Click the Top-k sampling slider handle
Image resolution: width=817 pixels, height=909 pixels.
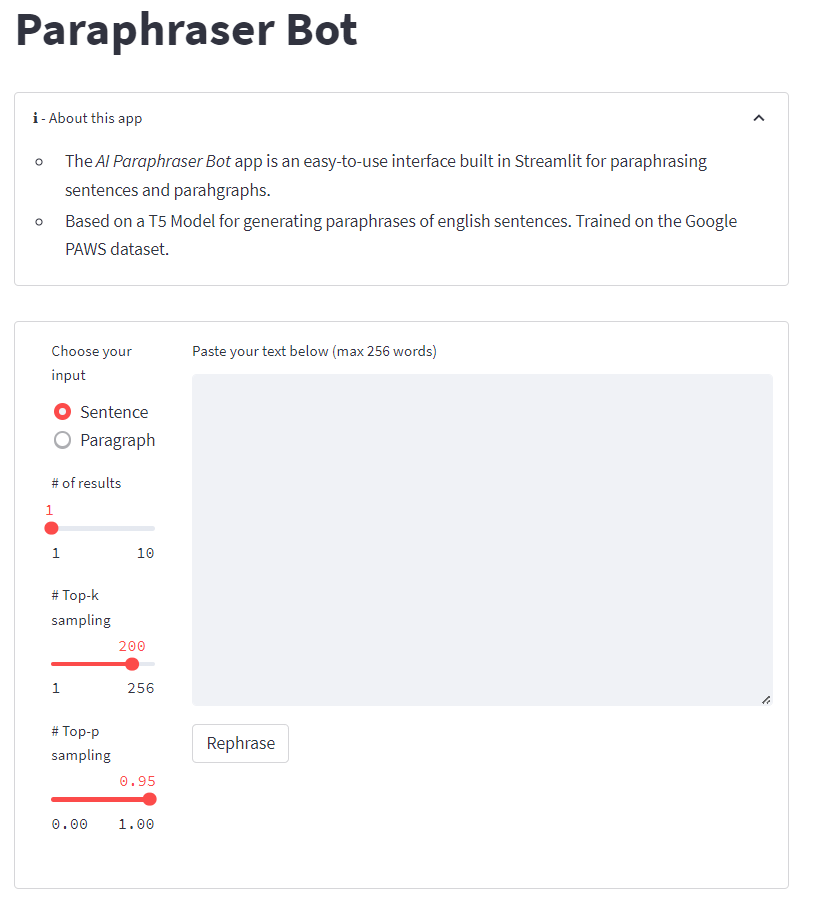132,663
